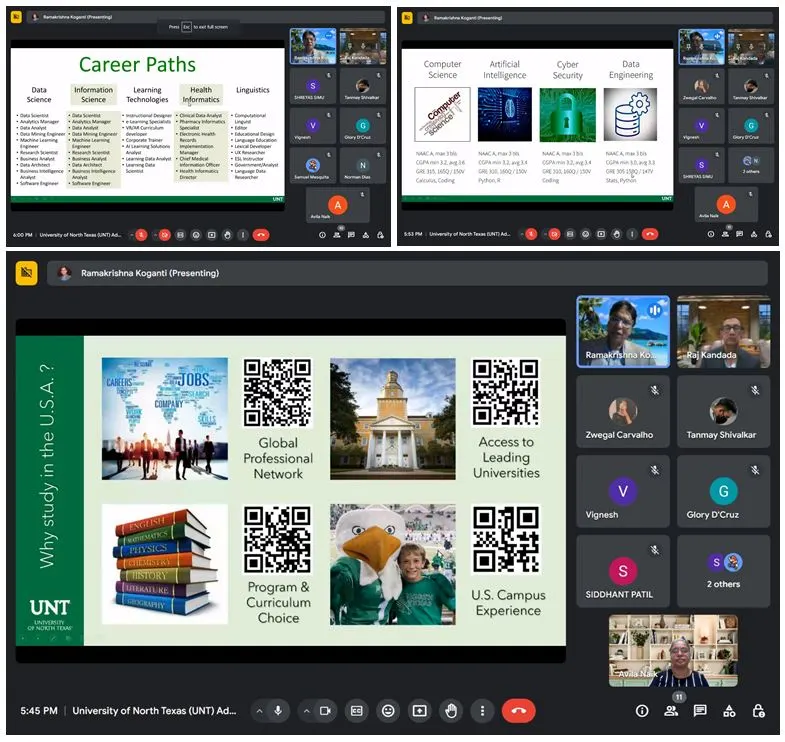Toggle captions in the 6:00 PM meeting

tap(181, 235)
